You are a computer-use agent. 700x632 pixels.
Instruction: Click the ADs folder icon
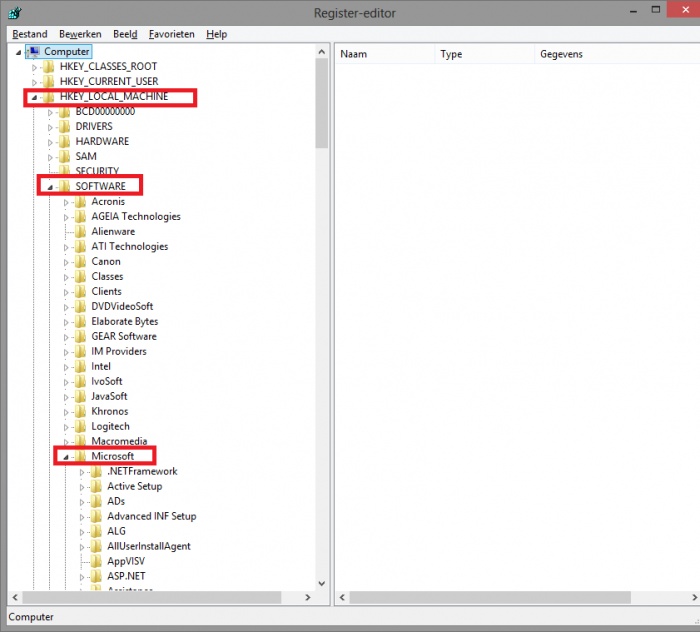point(96,502)
